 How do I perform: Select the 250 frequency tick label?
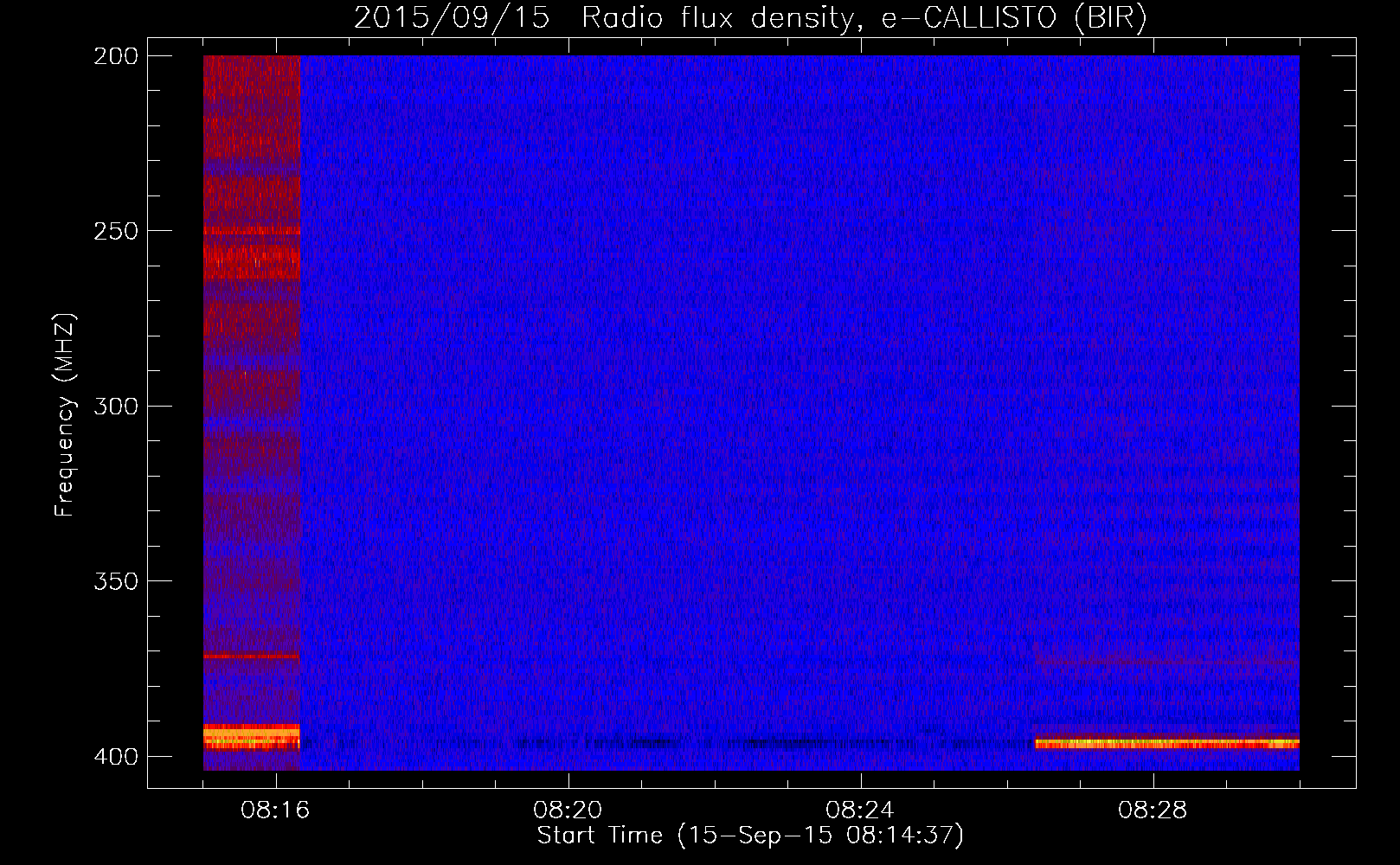click(x=115, y=231)
